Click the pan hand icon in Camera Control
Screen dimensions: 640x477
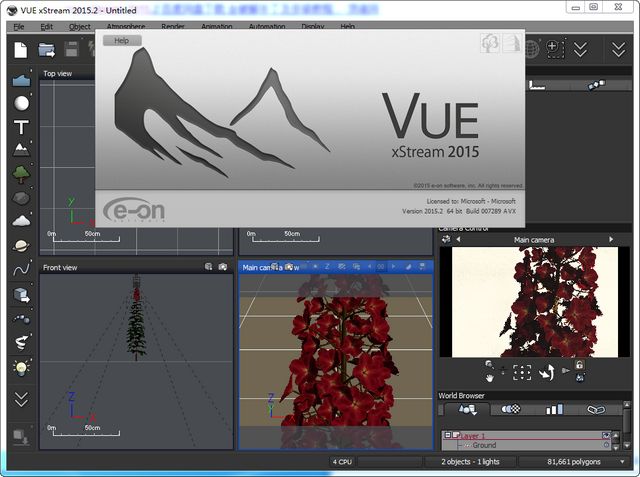tap(489, 378)
